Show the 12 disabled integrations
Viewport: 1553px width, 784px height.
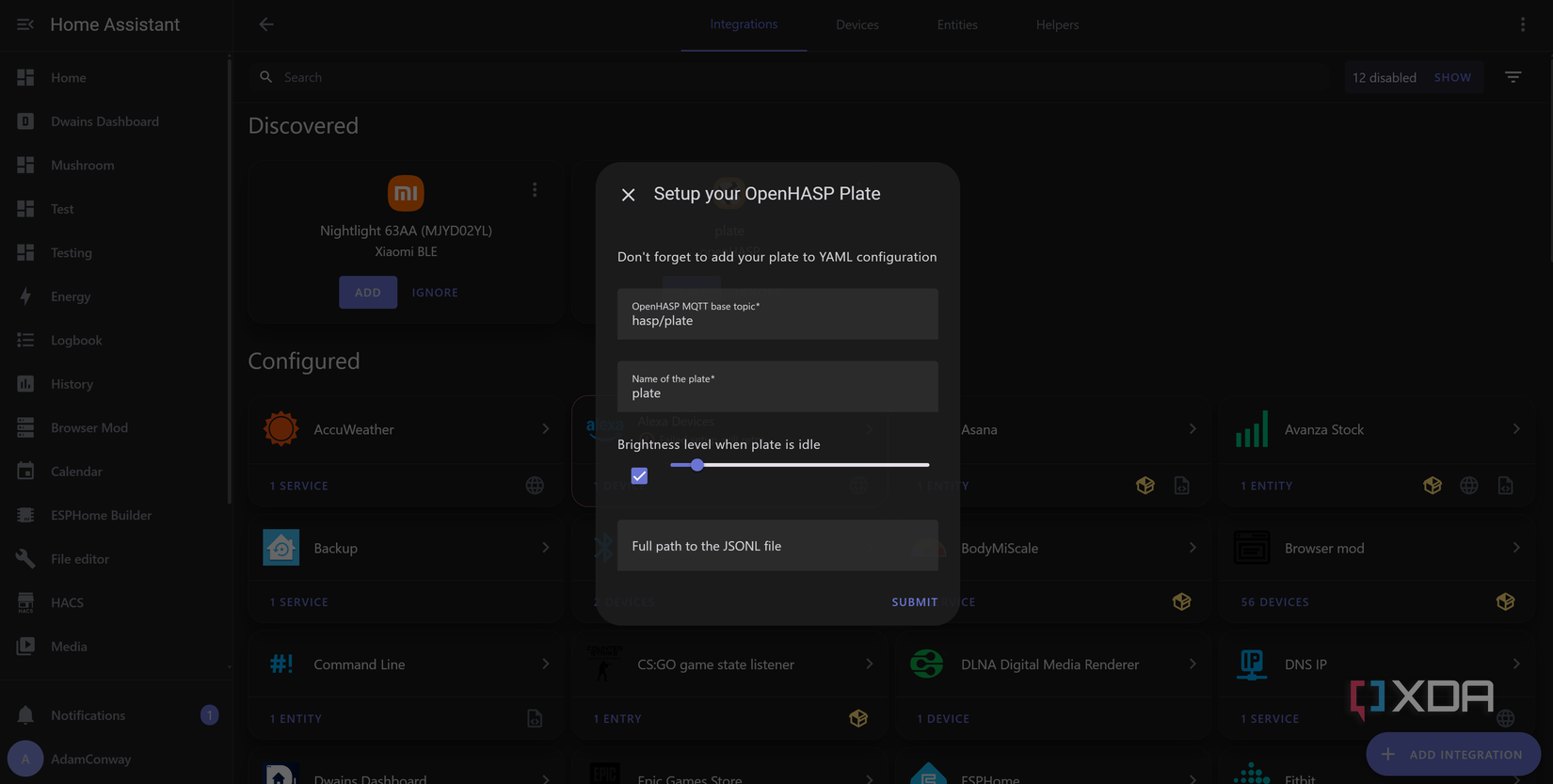click(x=1452, y=77)
